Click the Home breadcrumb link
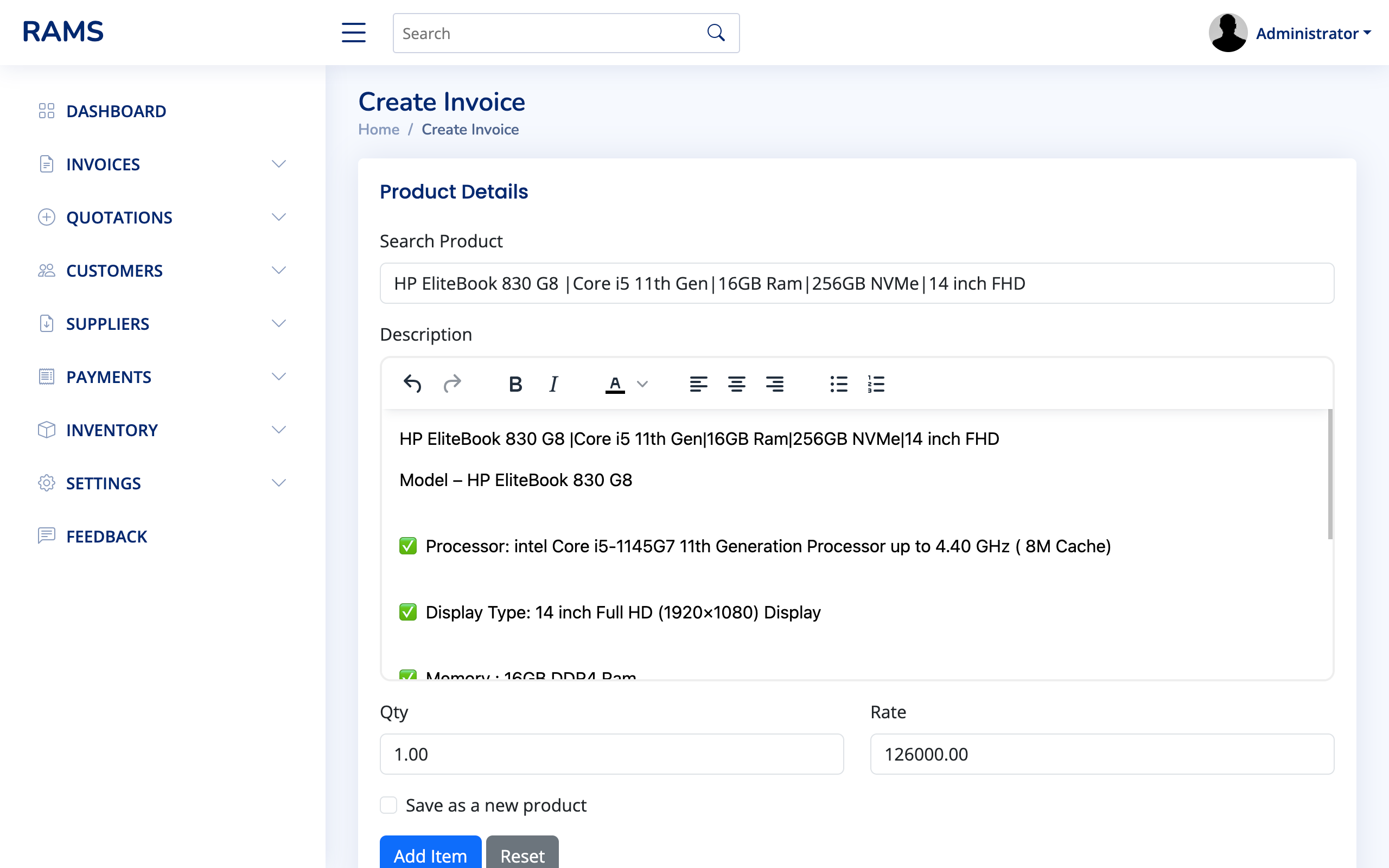The width and height of the screenshot is (1389, 868). pos(378,129)
